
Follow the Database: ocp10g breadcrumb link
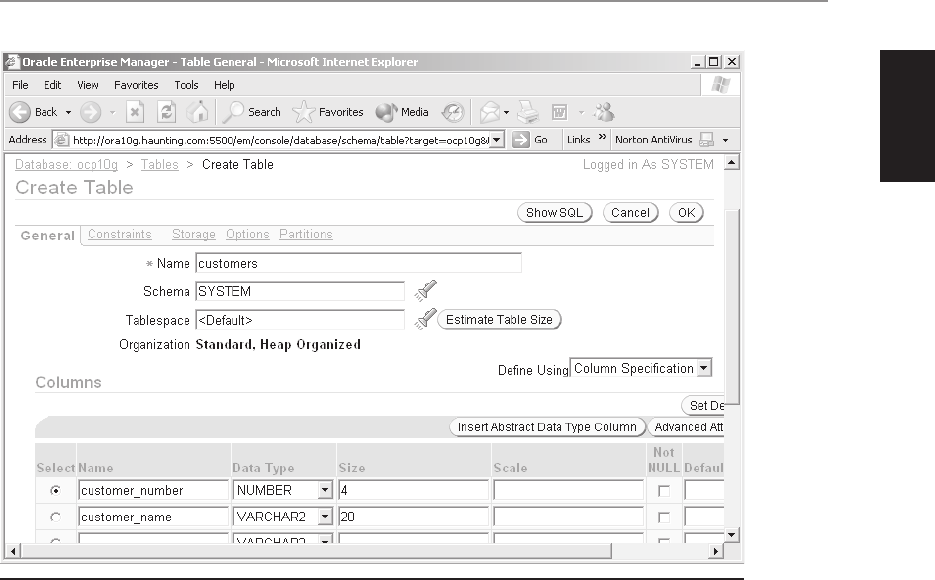tap(66, 165)
